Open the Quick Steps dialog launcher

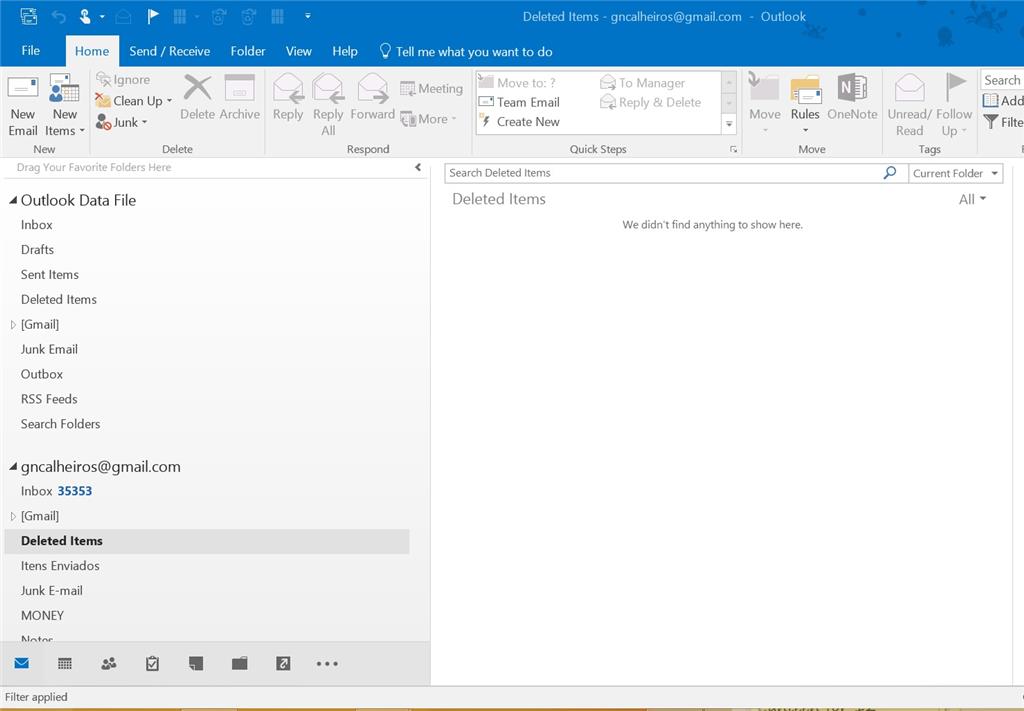tap(733, 150)
